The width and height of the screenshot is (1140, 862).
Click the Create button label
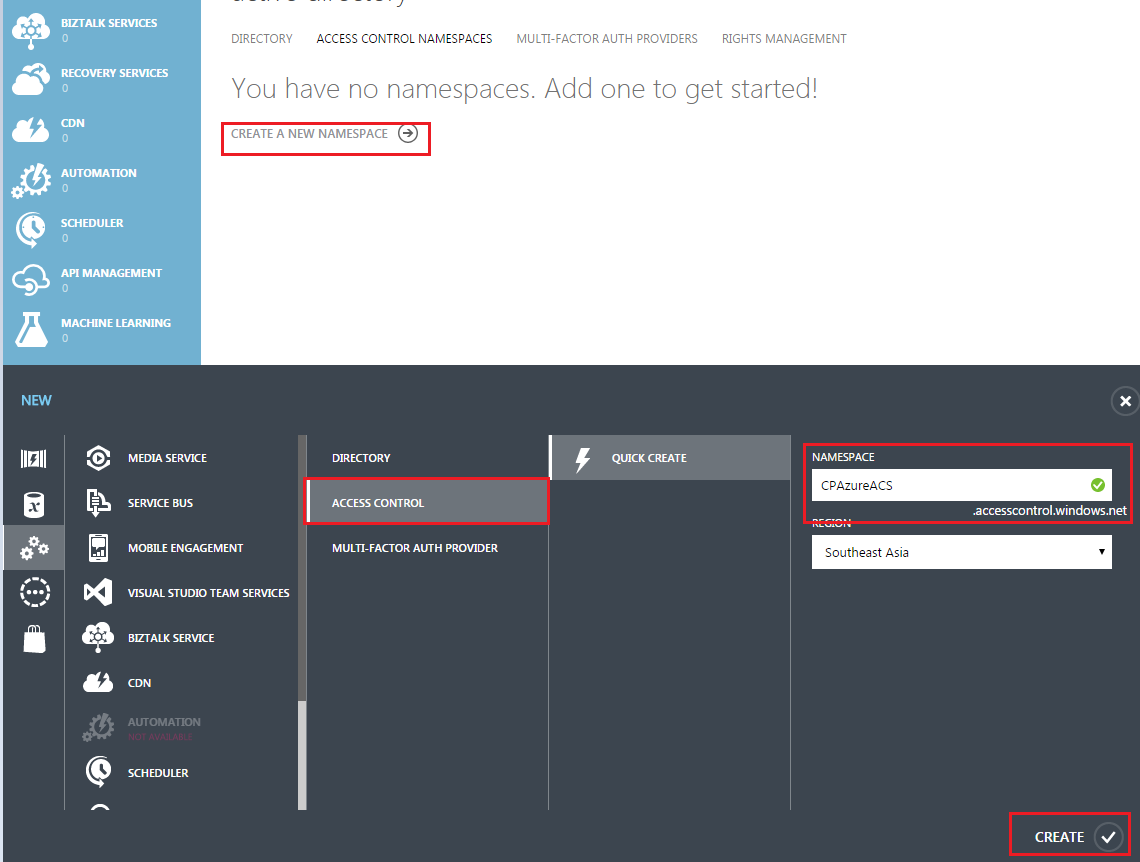1059,837
